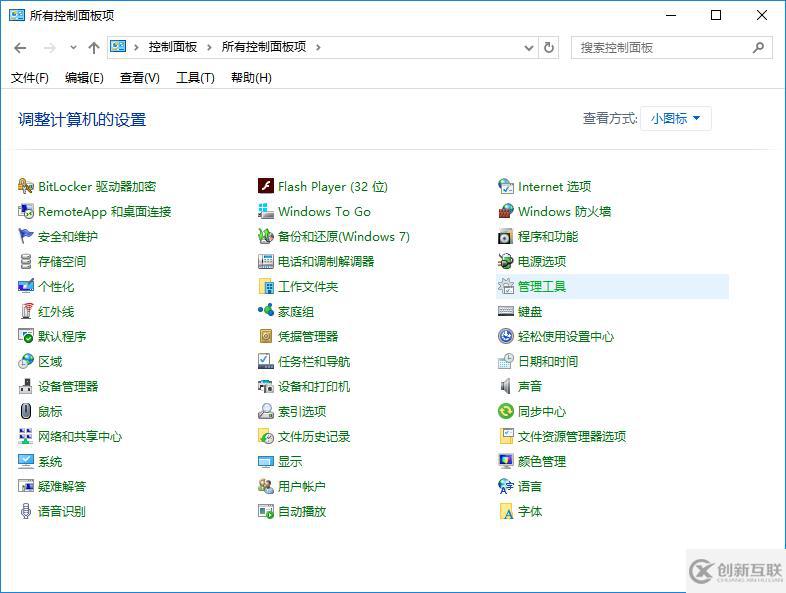
Task: Open the 索引选项 link
Action: tap(302, 412)
